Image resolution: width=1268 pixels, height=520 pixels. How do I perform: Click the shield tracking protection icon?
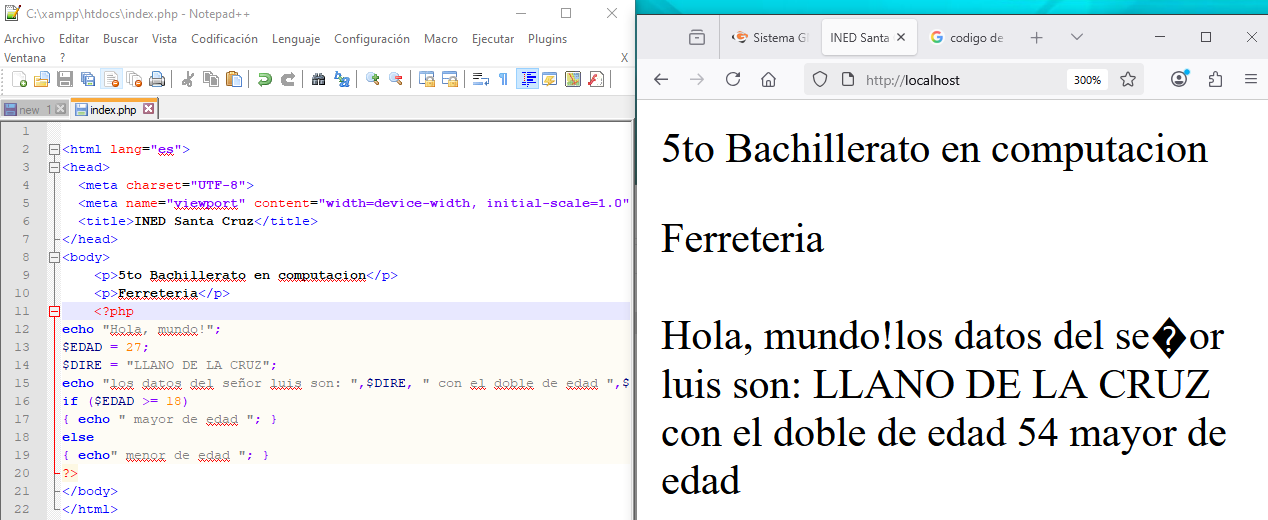819,79
